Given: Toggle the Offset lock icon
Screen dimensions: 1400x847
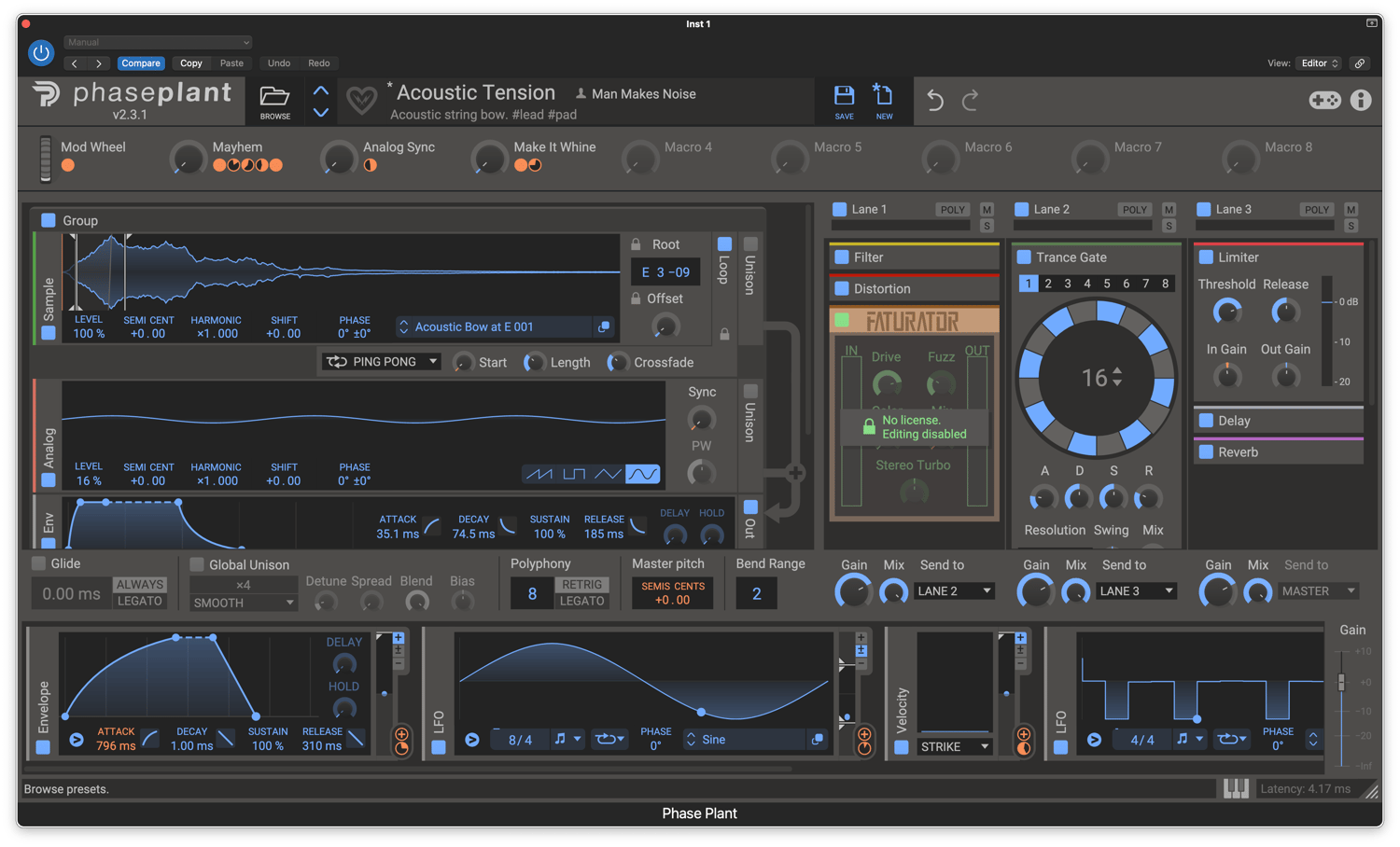Looking at the screenshot, I should (x=636, y=299).
